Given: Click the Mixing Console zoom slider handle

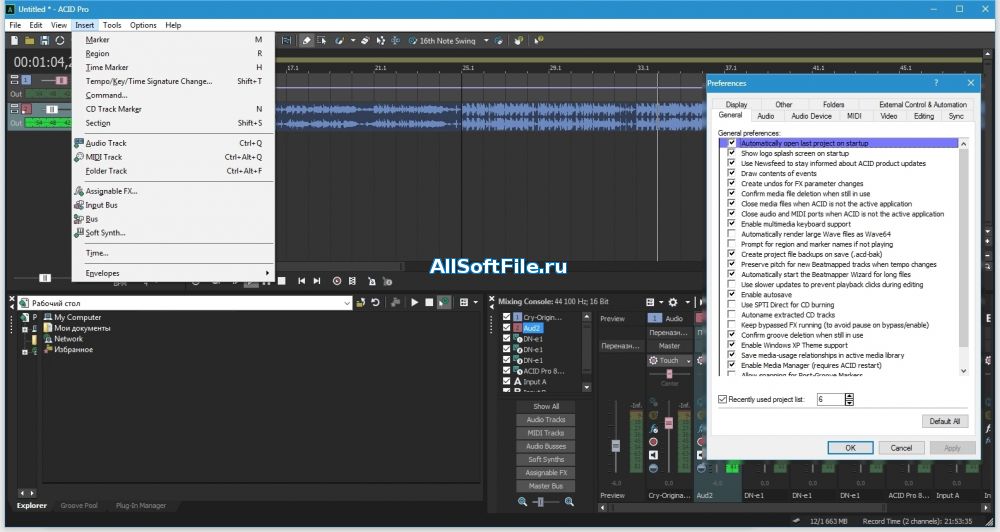Looking at the screenshot, I should pyautogui.click(x=540, y=503).
